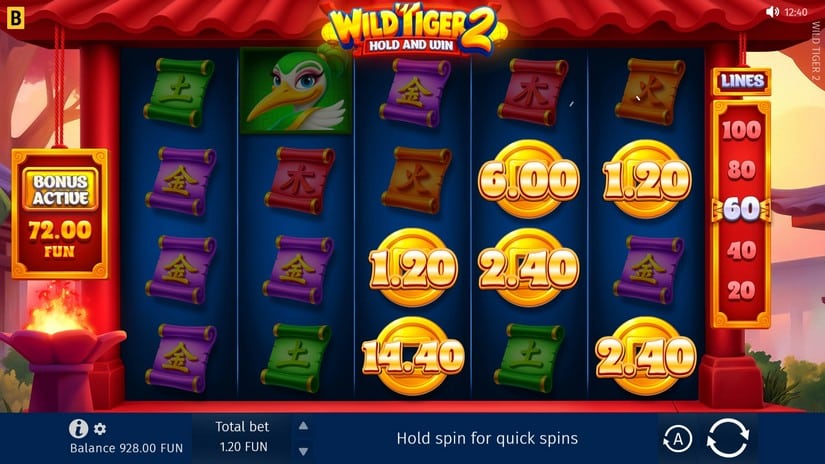Click the LINES header sign
The height and width of the screenshot is (464, 825).
coord(742,82)
